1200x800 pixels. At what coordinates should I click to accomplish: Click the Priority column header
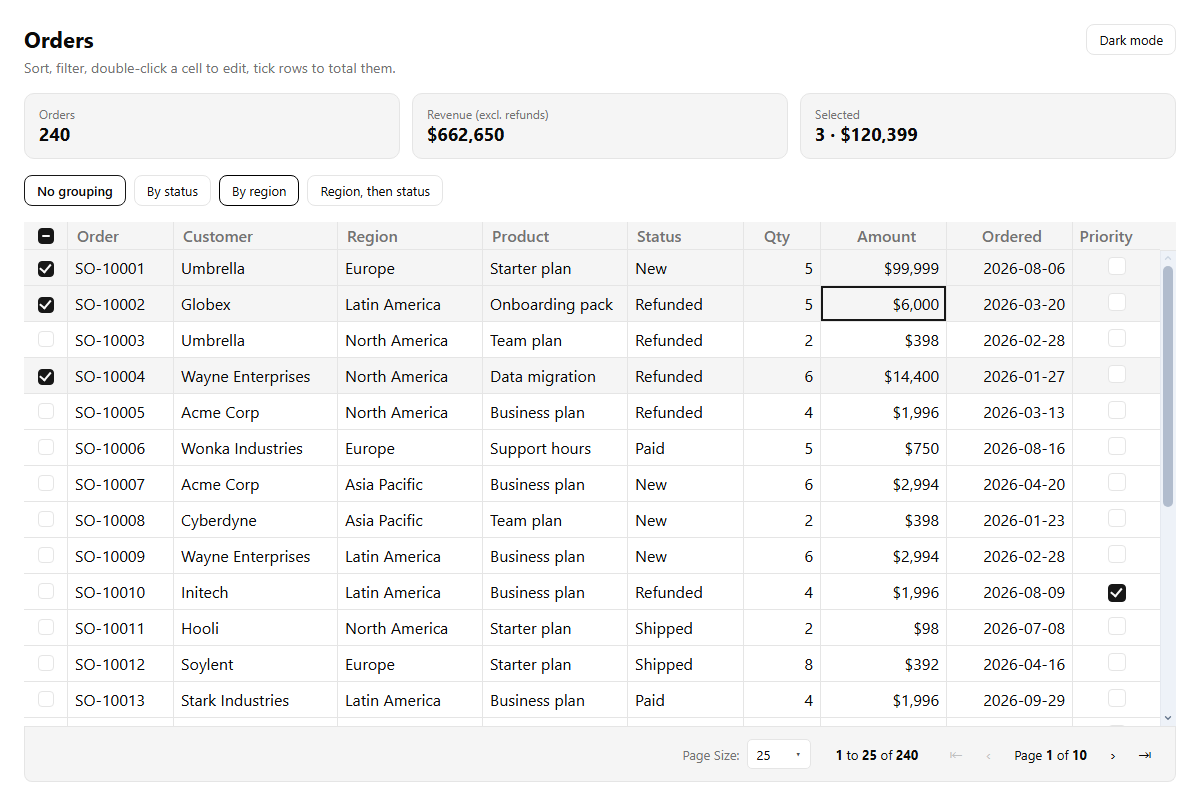pos(1116,236)
